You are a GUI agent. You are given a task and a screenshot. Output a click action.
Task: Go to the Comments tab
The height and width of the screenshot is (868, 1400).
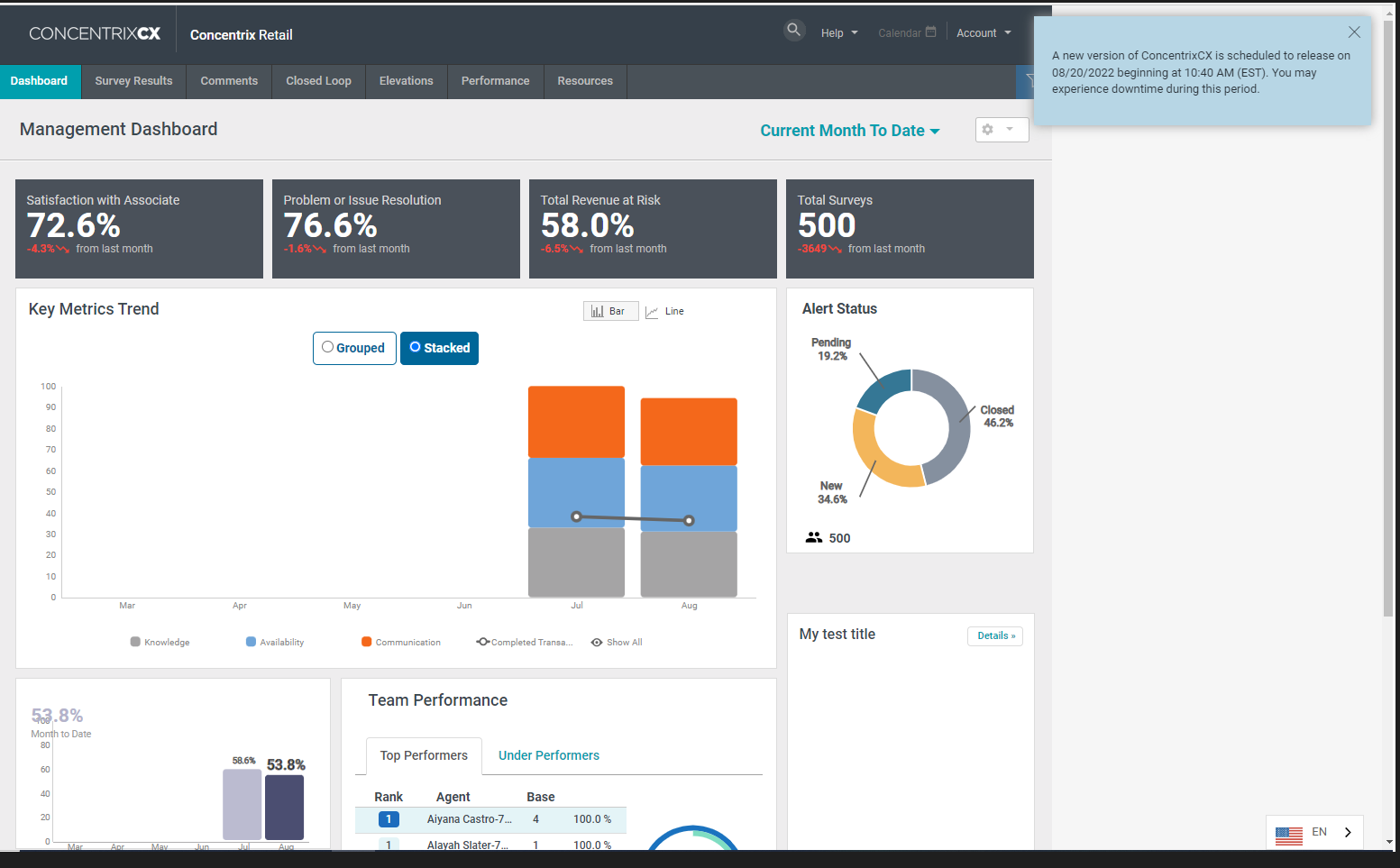pyautogui.click(x=229, y=81)
